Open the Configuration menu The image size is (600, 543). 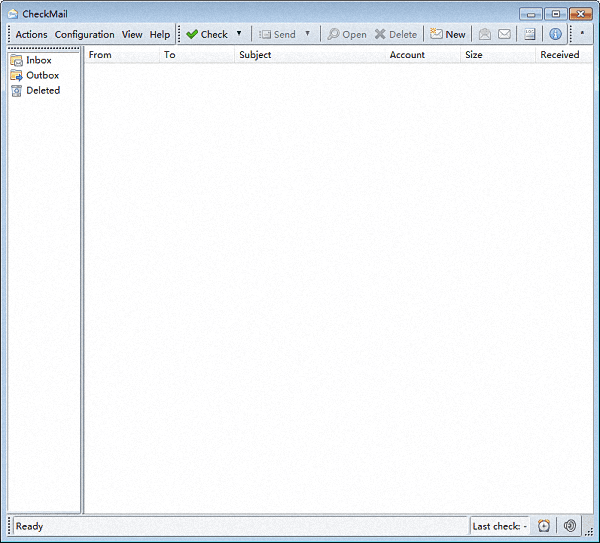point(84,34)
